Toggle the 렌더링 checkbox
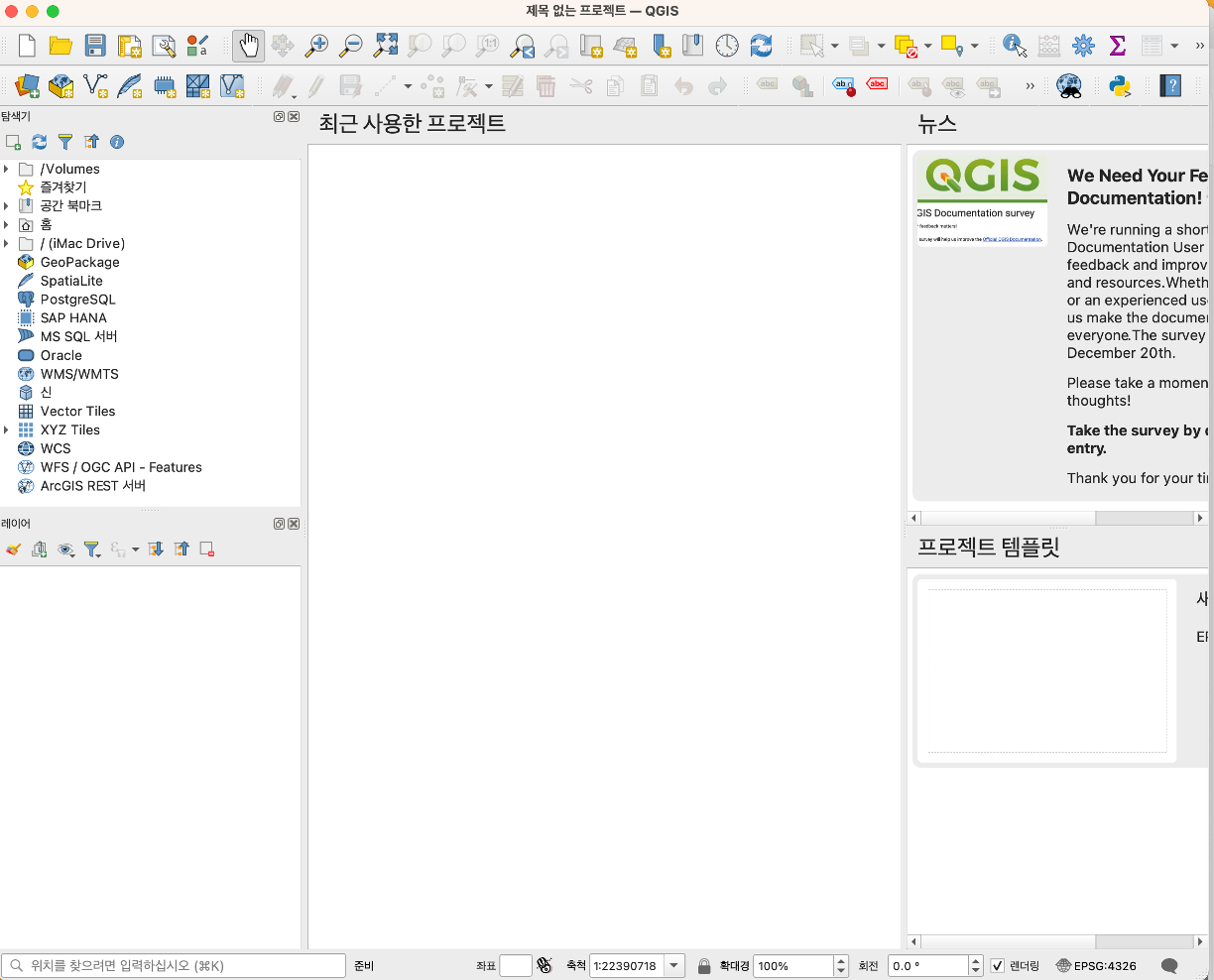 (998, 966)
